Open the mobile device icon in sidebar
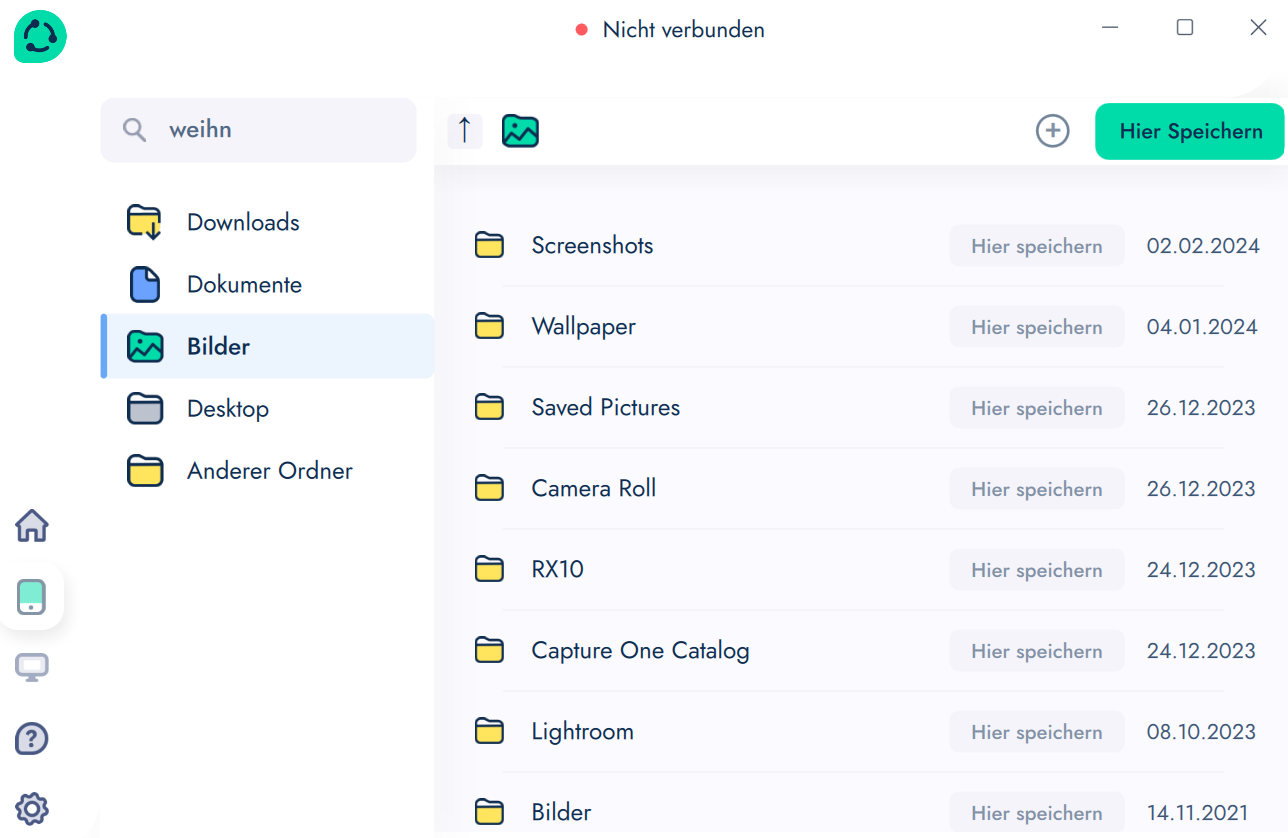Viewport: 1288px width, 838px height. [32, 597]
